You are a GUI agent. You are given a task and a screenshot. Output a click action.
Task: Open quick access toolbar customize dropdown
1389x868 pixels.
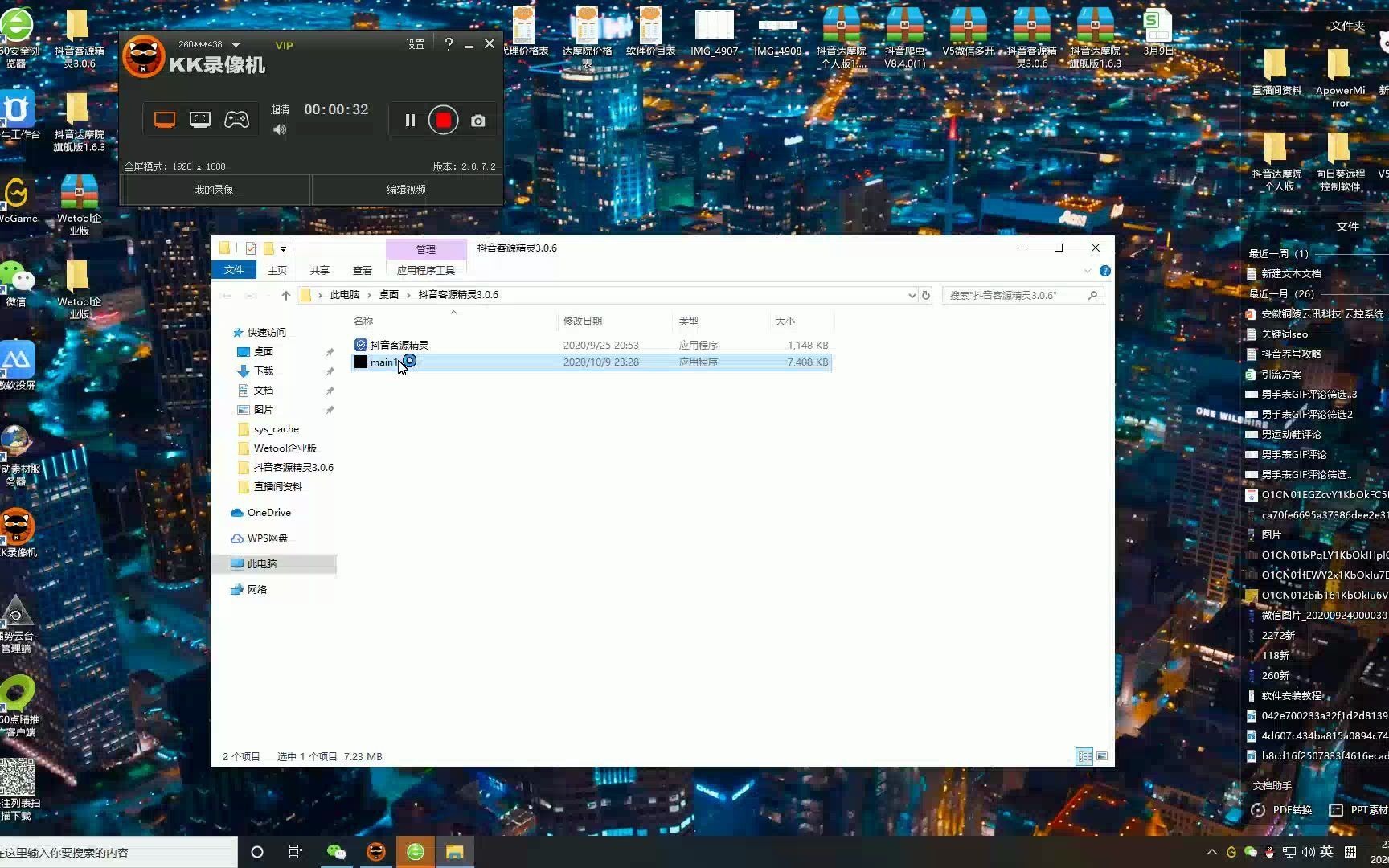[283, 248]
